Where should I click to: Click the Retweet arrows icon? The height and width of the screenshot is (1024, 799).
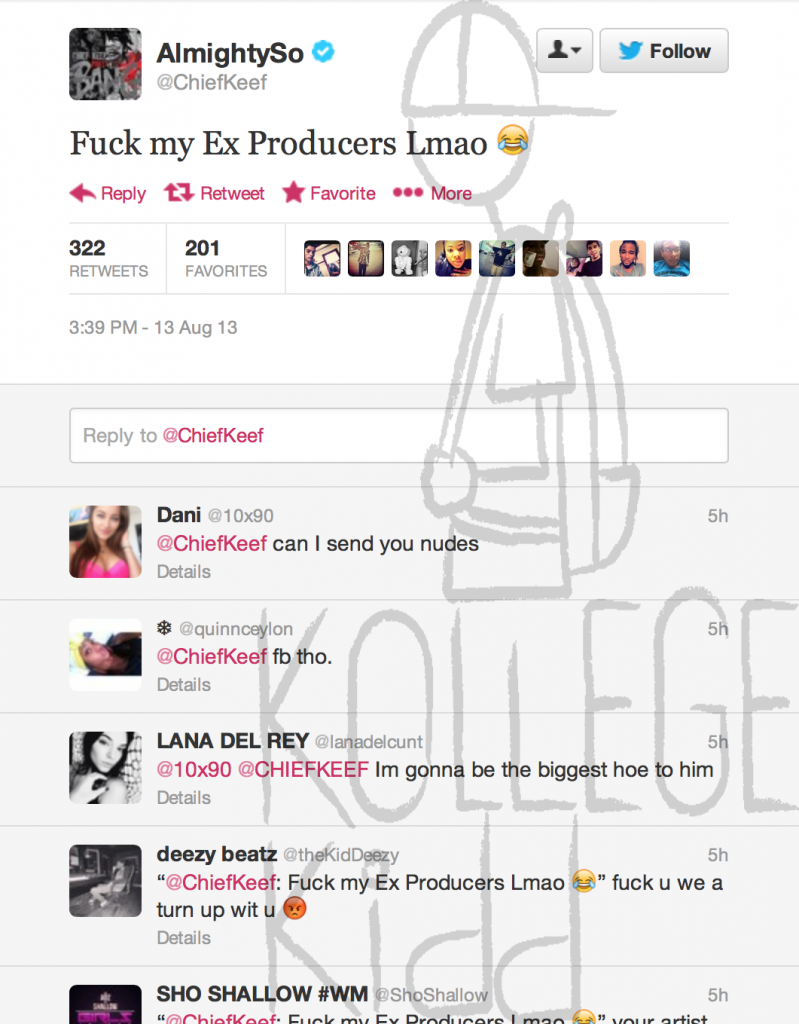(x=178, y=192)
